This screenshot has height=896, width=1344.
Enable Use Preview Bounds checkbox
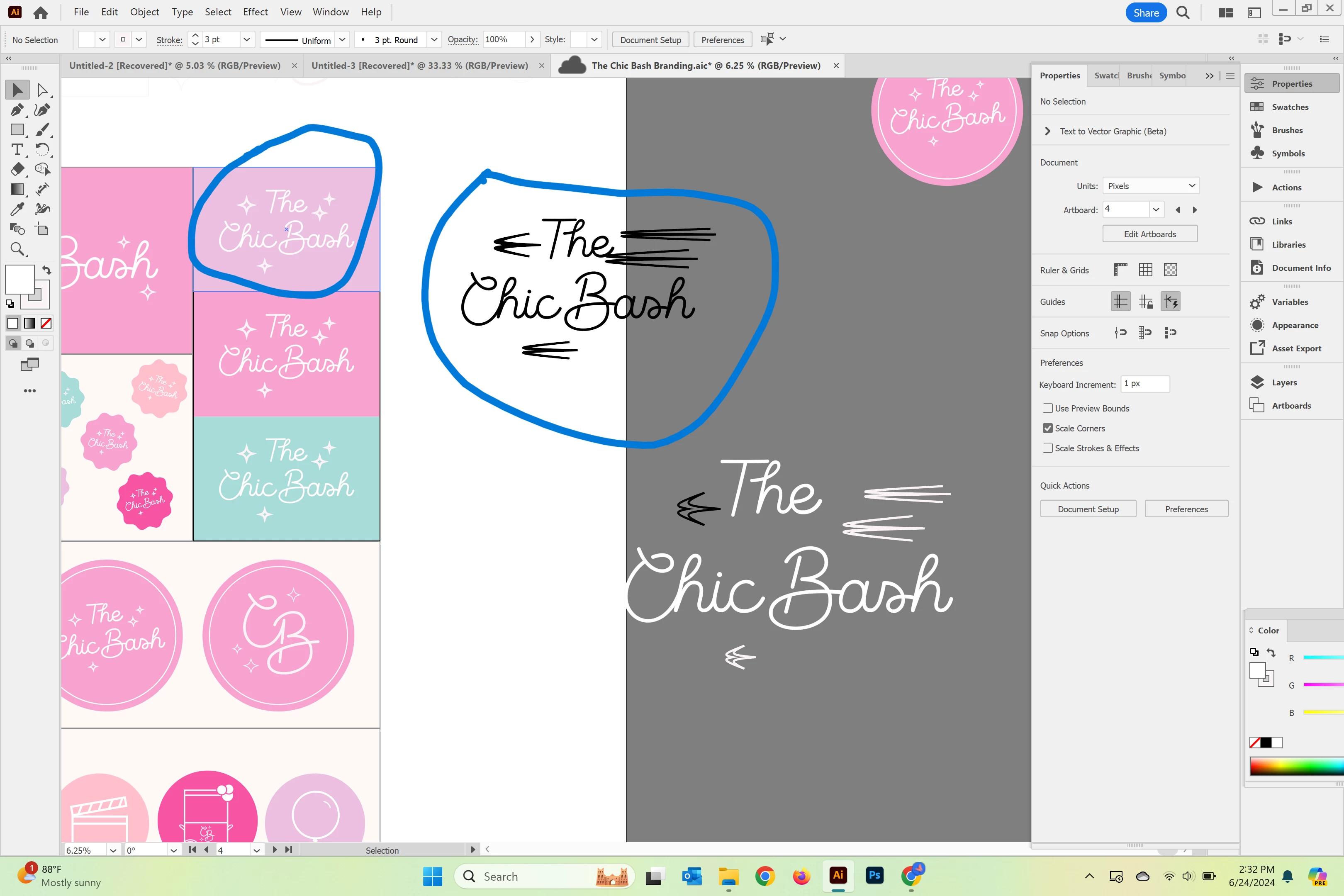(x=1047, y=408)
